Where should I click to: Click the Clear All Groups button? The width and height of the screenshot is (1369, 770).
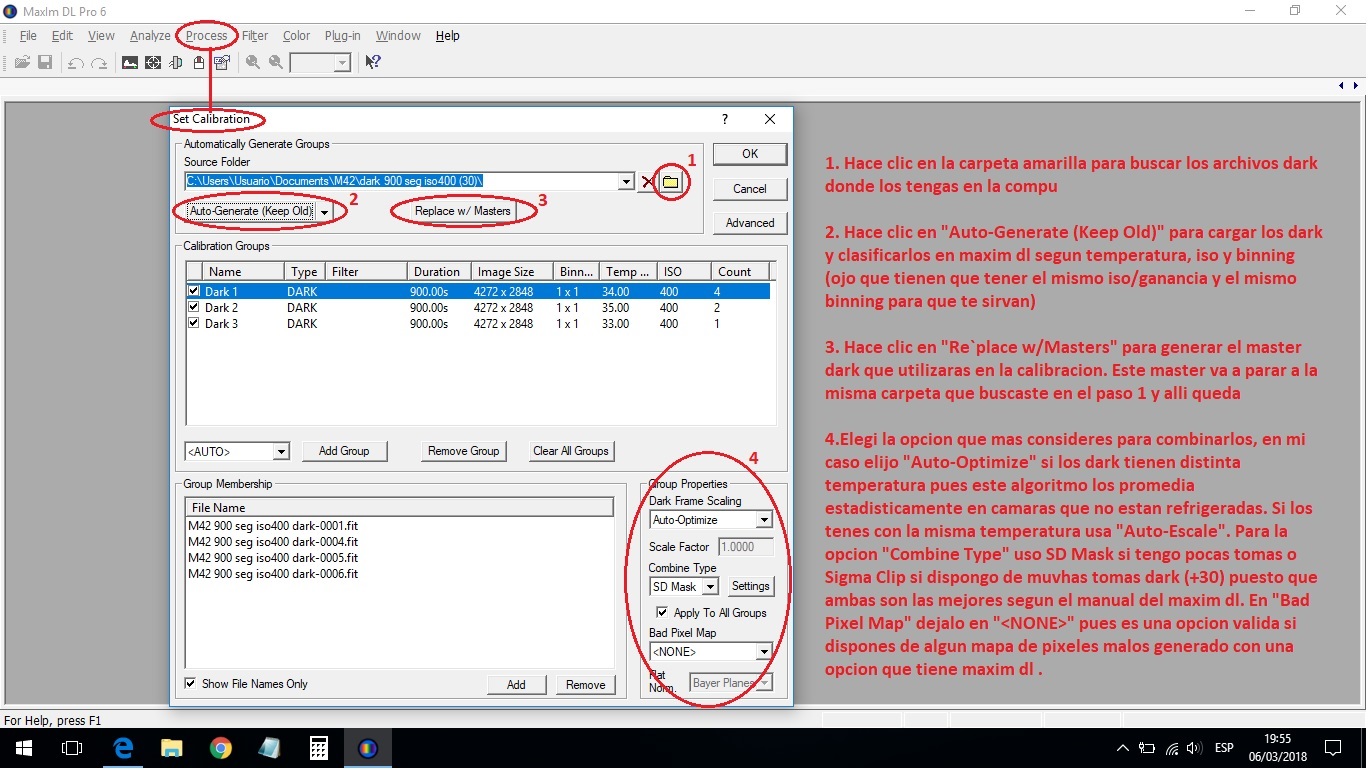[571, 452]
